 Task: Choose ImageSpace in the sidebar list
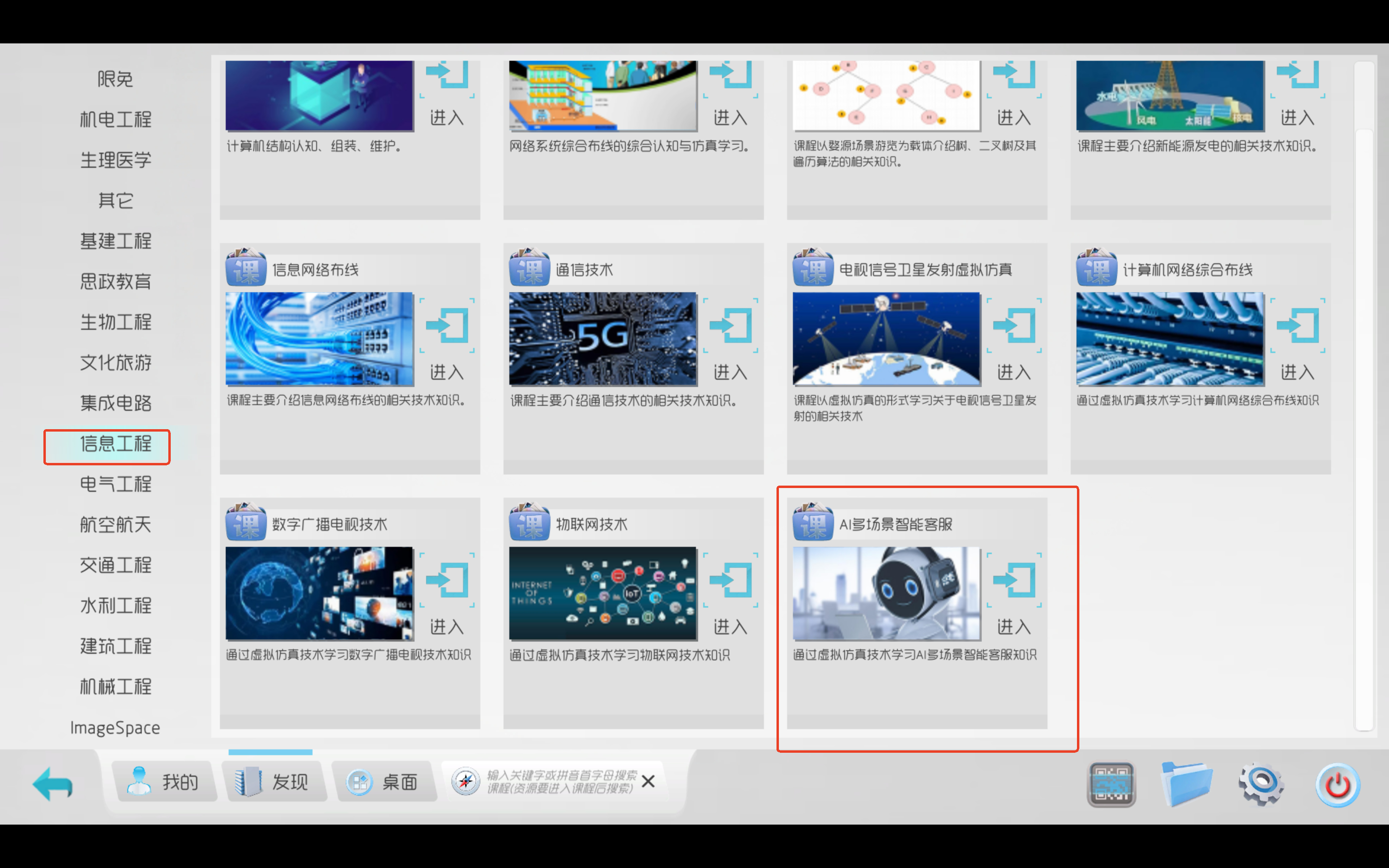[x=115, y=727]
